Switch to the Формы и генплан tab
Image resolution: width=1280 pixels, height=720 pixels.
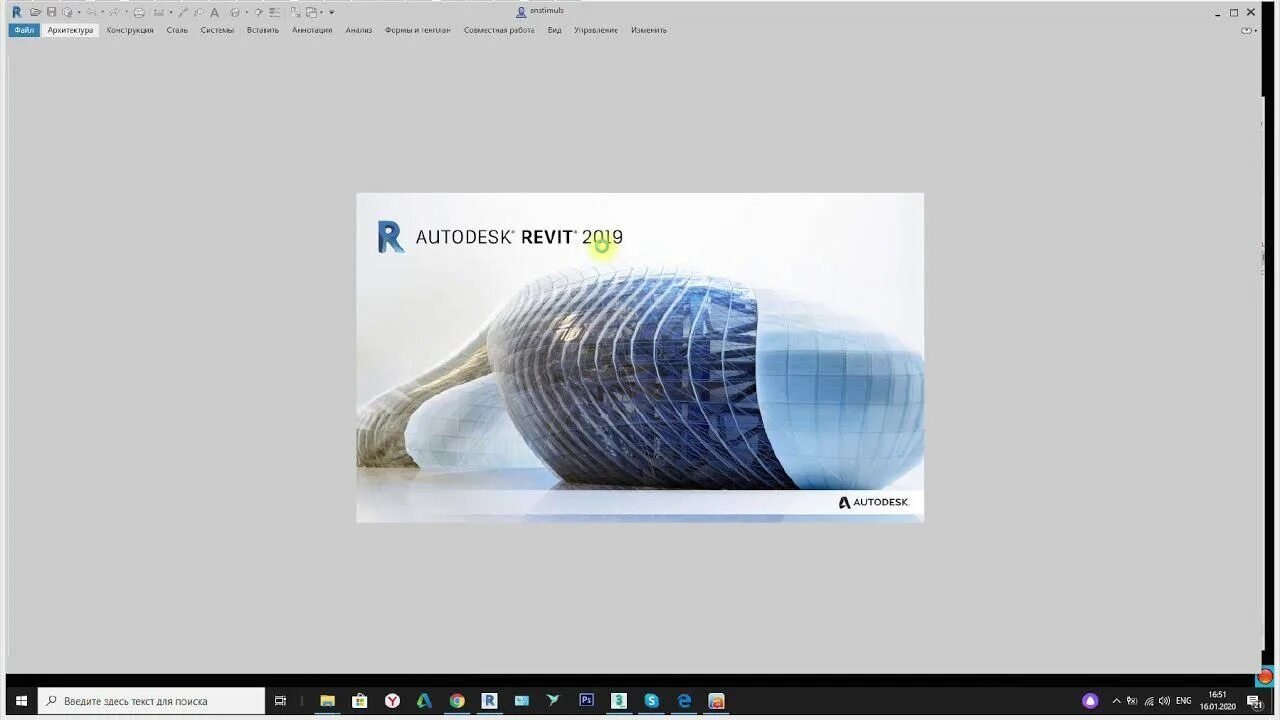pos(418,30)
